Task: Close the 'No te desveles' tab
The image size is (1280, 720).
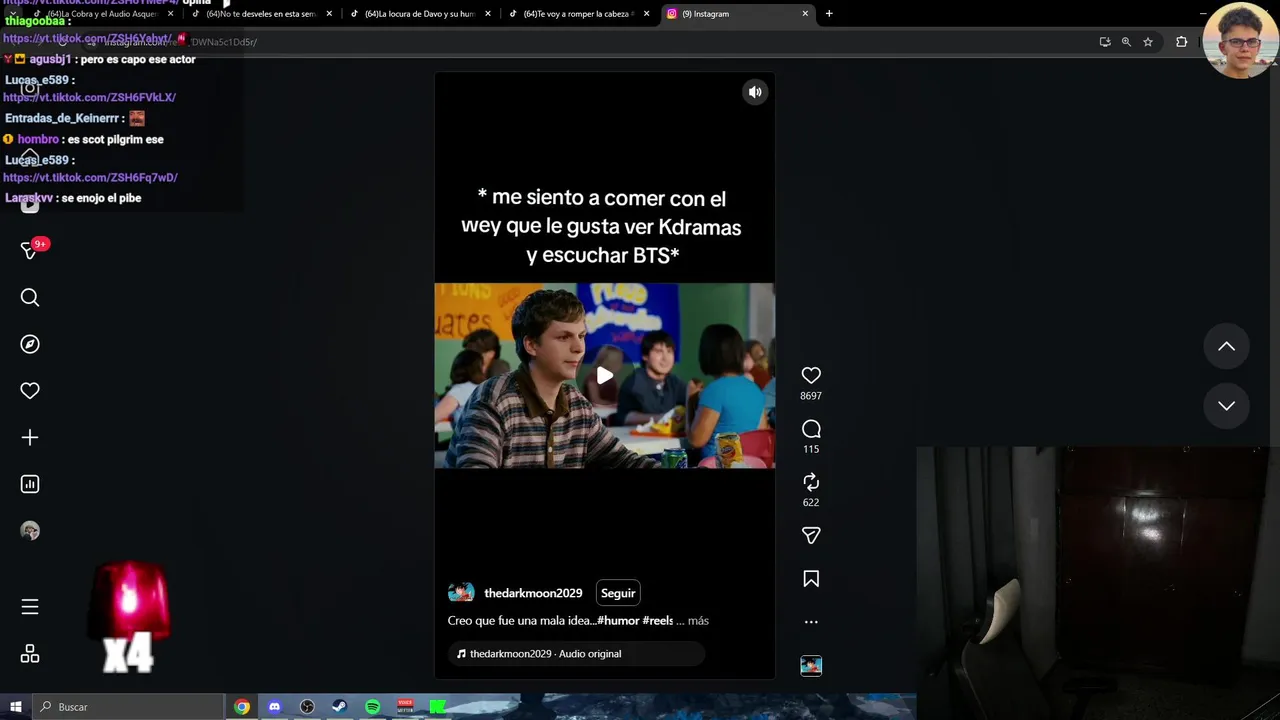Action: coord(330,14)
